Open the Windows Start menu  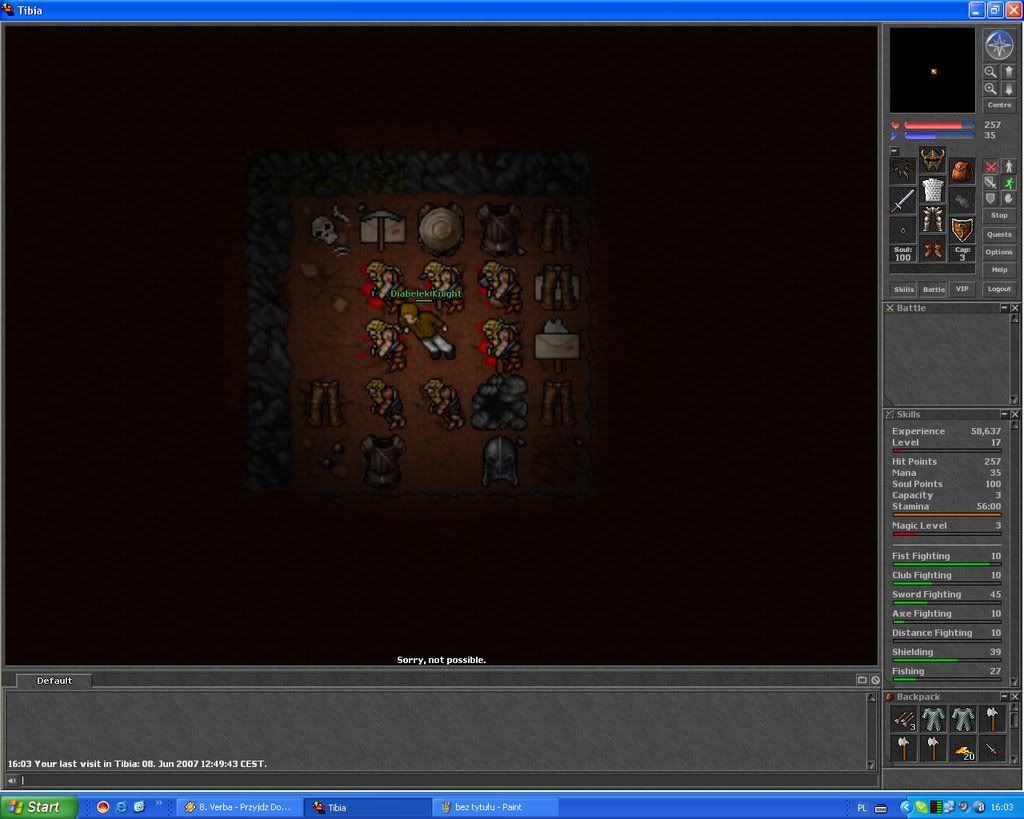[39, 807]
